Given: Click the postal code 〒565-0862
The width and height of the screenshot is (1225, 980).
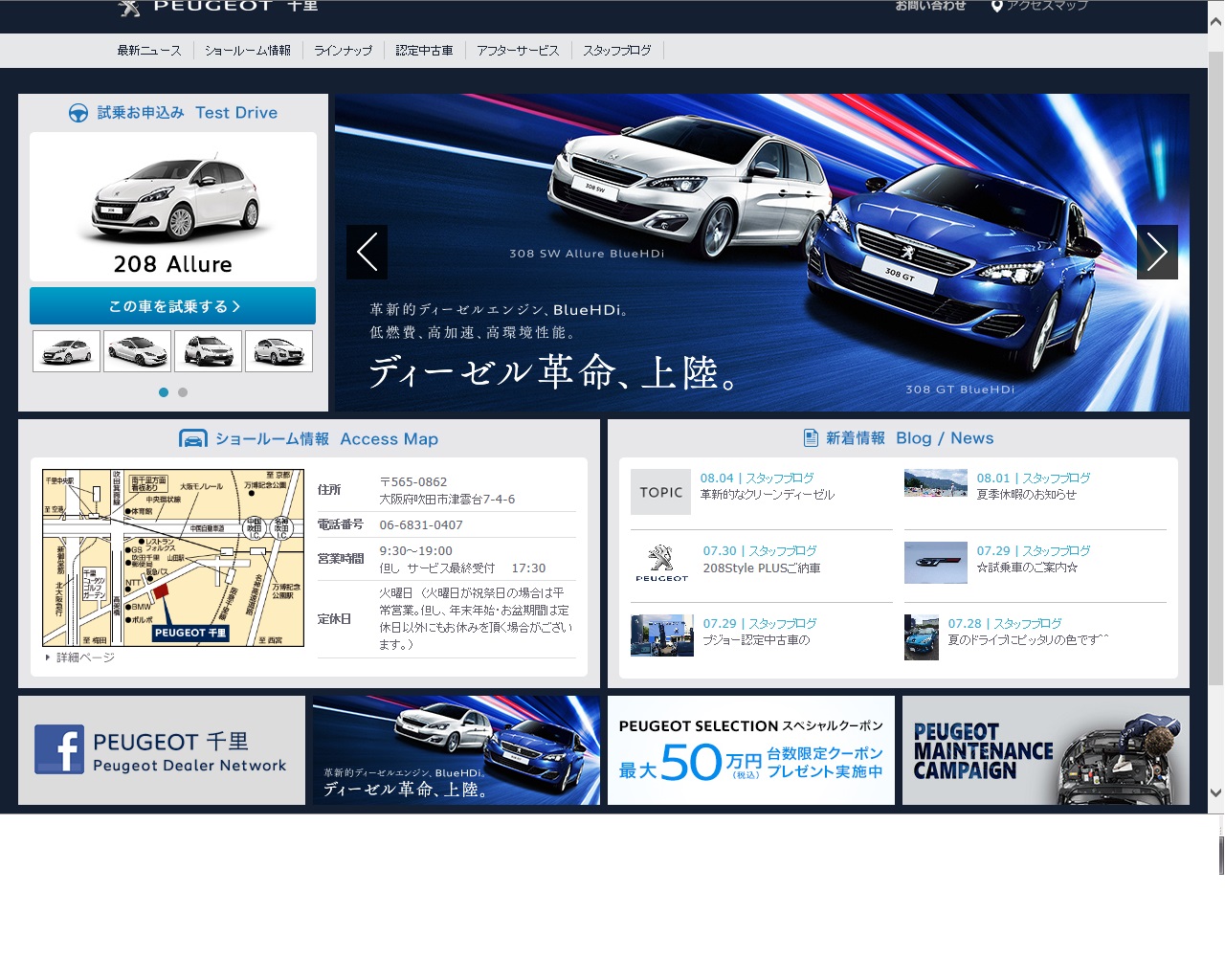Looking at the screenshot, I should coord(413,482).
